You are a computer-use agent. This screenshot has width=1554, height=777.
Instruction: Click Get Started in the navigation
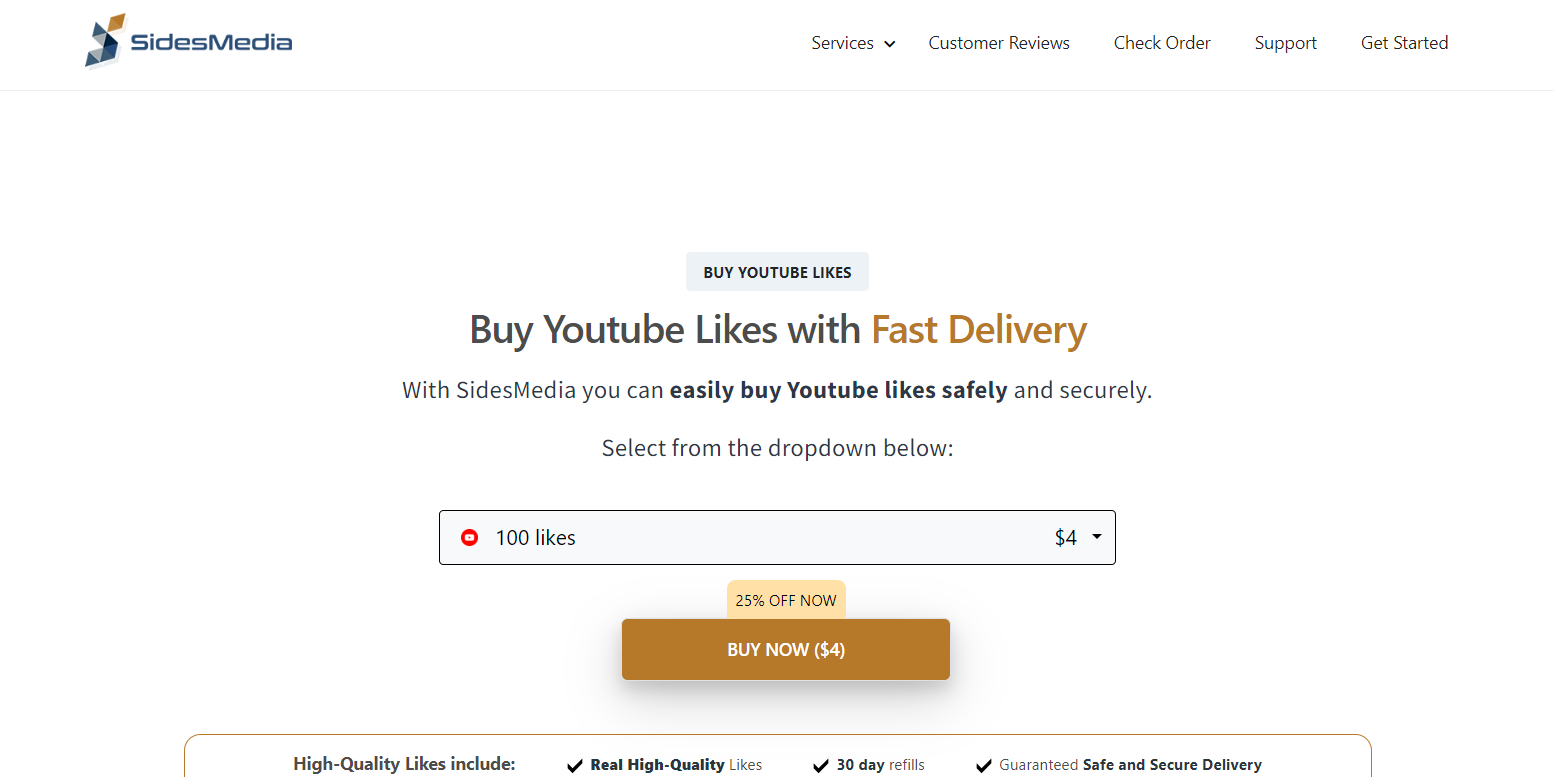point(1404,43)
